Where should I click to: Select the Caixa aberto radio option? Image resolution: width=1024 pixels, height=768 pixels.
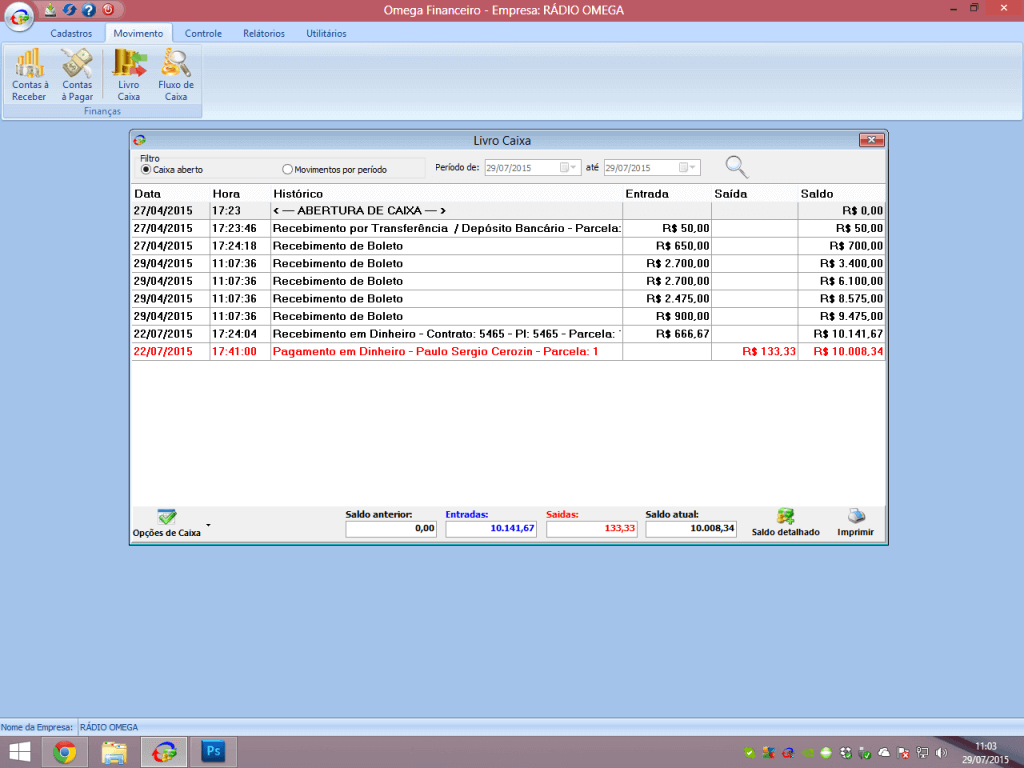pyautogui.click(x=146, y=170)
